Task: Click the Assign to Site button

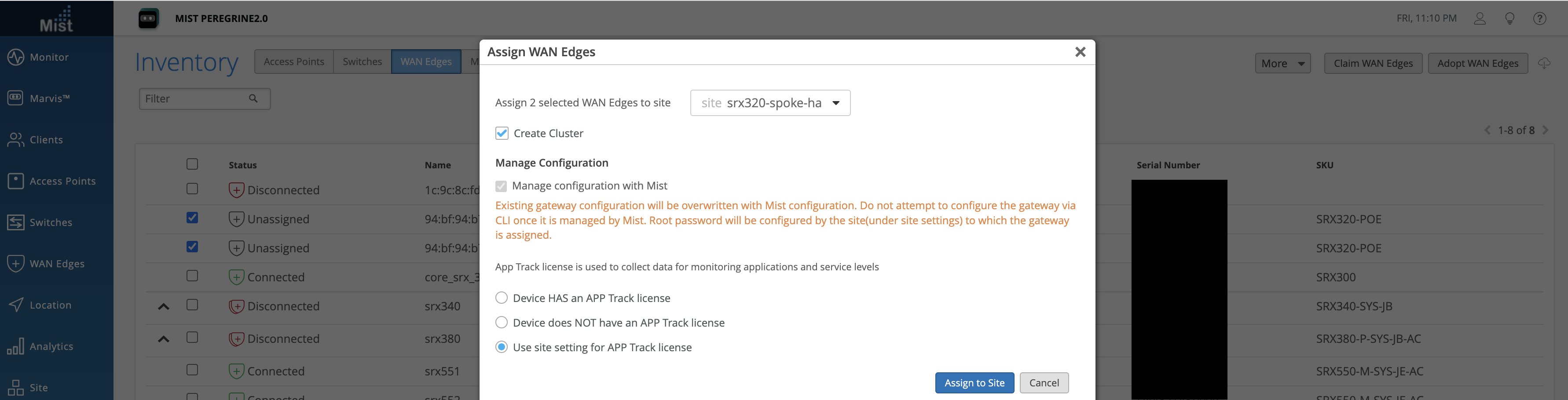Action: [x=974, y=383]
